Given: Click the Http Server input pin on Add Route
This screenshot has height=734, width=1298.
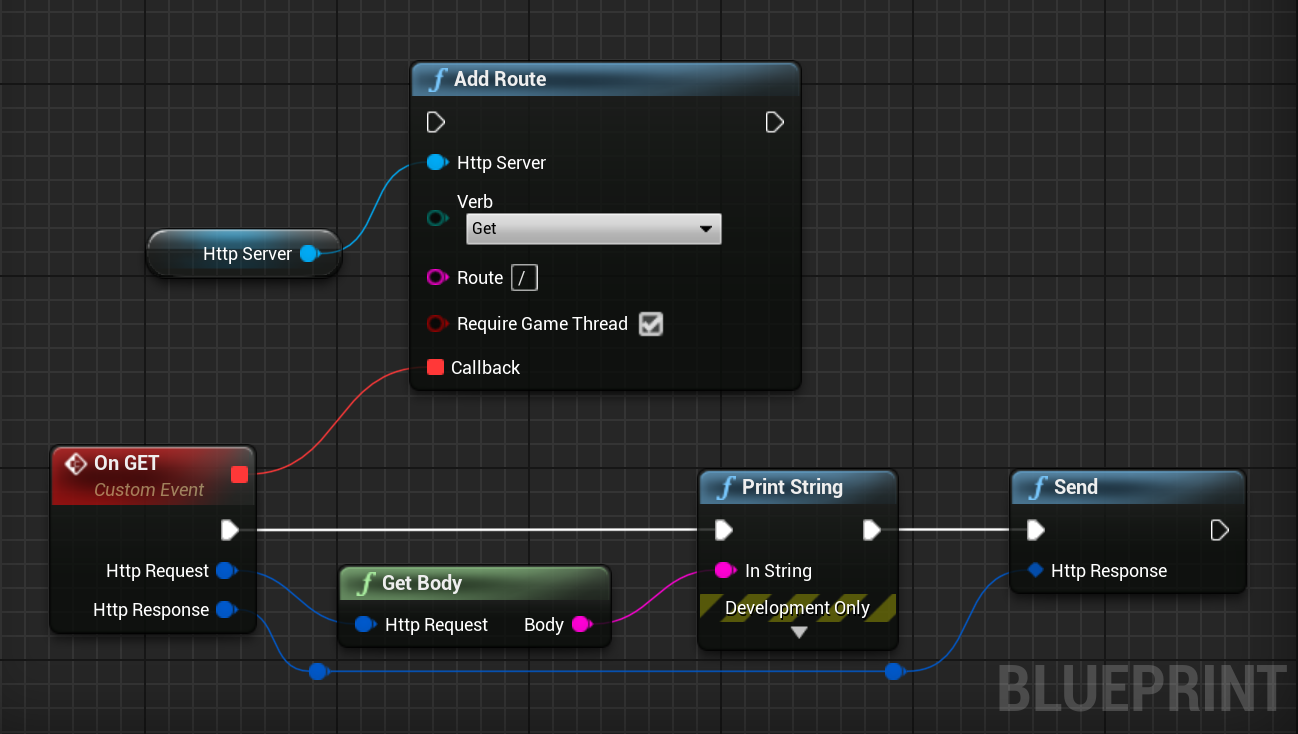Looking at the screenshot, I should [x=437, y=162].
